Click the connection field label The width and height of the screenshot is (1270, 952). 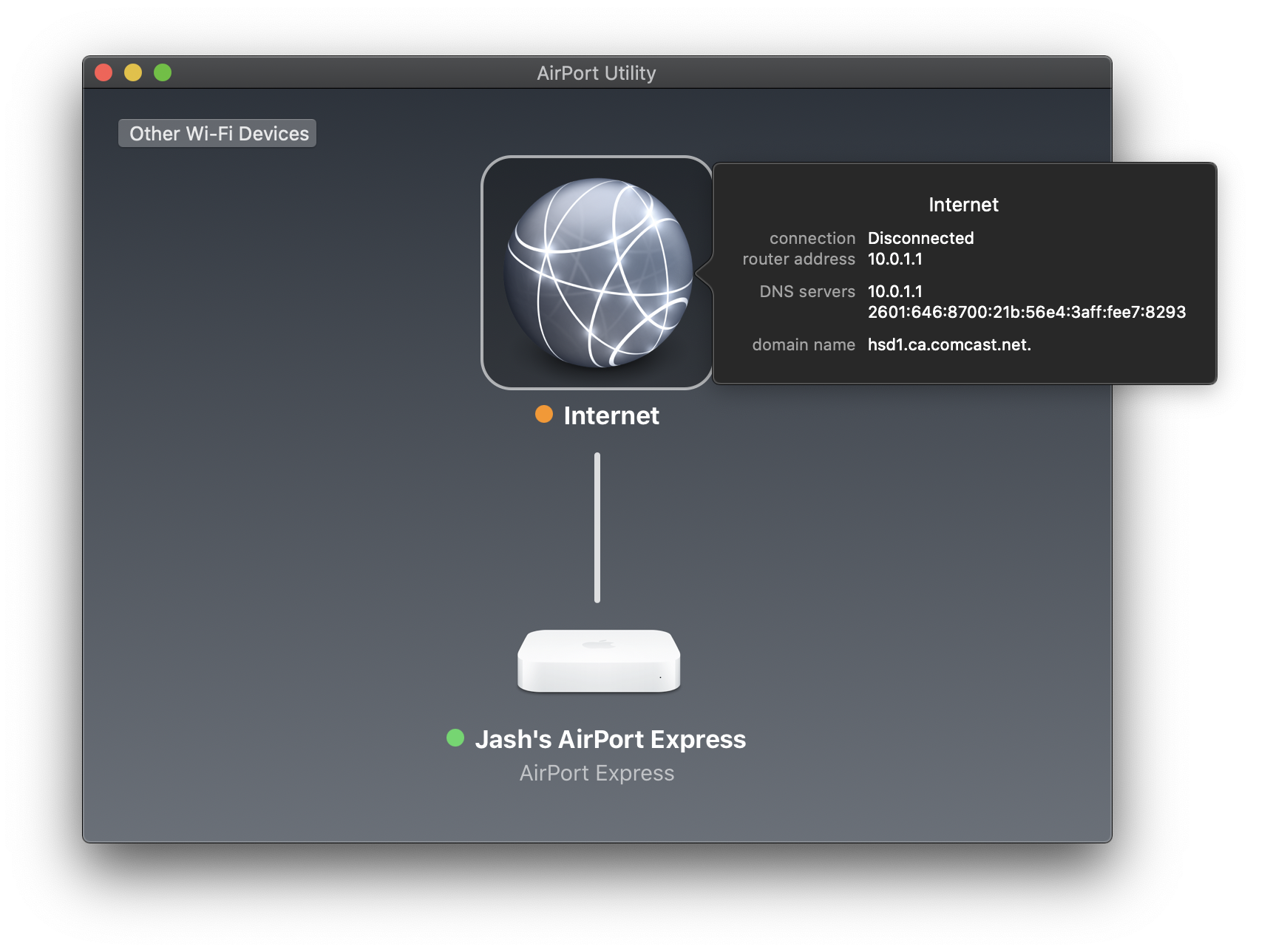[812, 238]
